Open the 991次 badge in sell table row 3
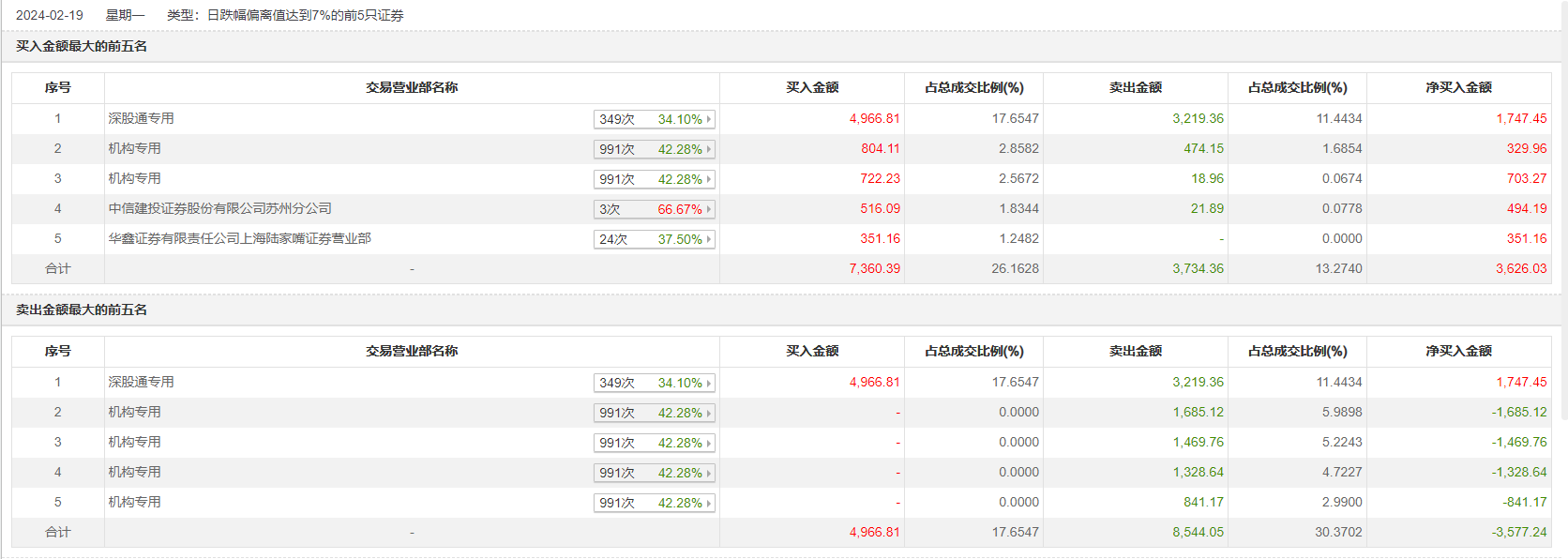Viewport: 1568px width, 559px height. click(x=654, y=443)
